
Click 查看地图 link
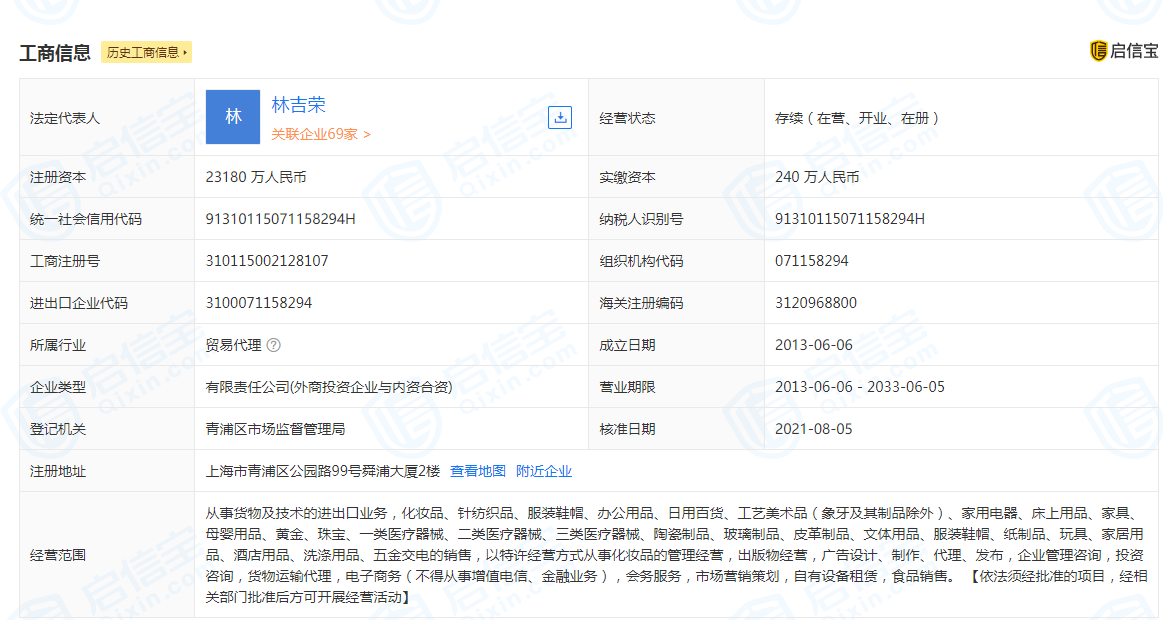tap(478, 471)
